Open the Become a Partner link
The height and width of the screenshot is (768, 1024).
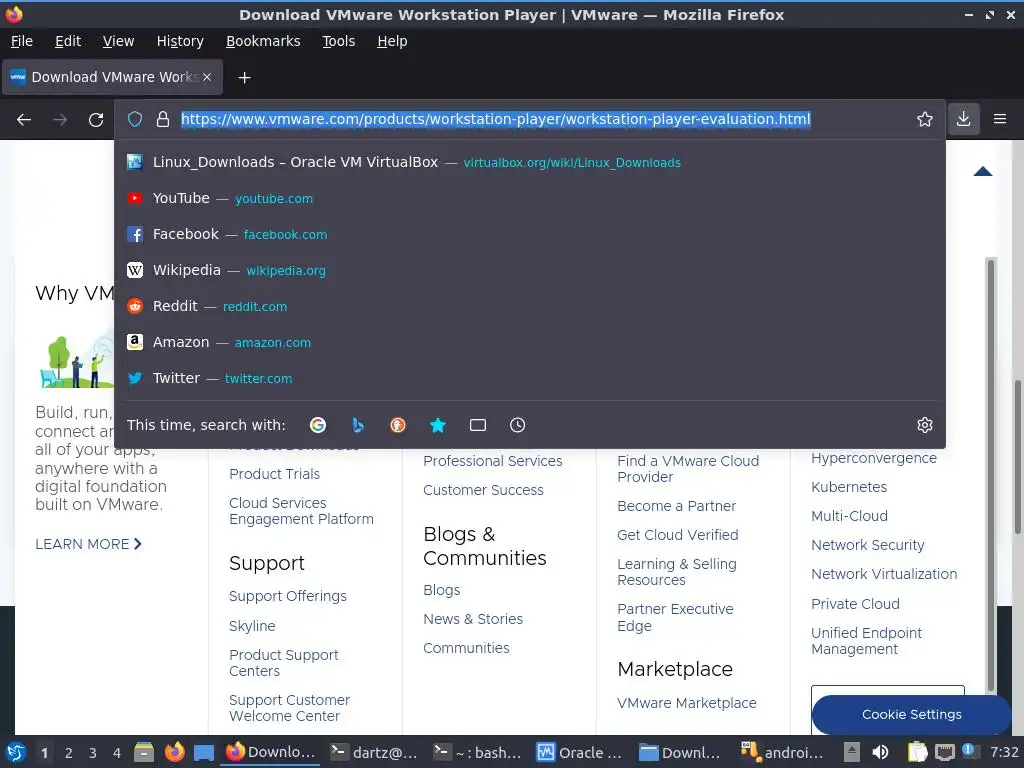coord(677,506)
